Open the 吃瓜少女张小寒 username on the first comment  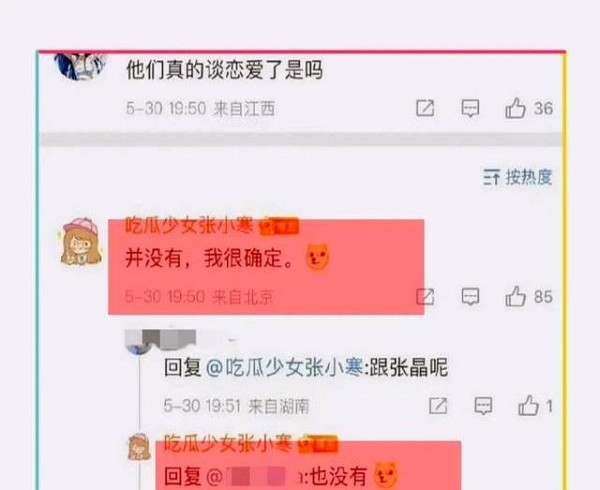[x=189, y=225]
